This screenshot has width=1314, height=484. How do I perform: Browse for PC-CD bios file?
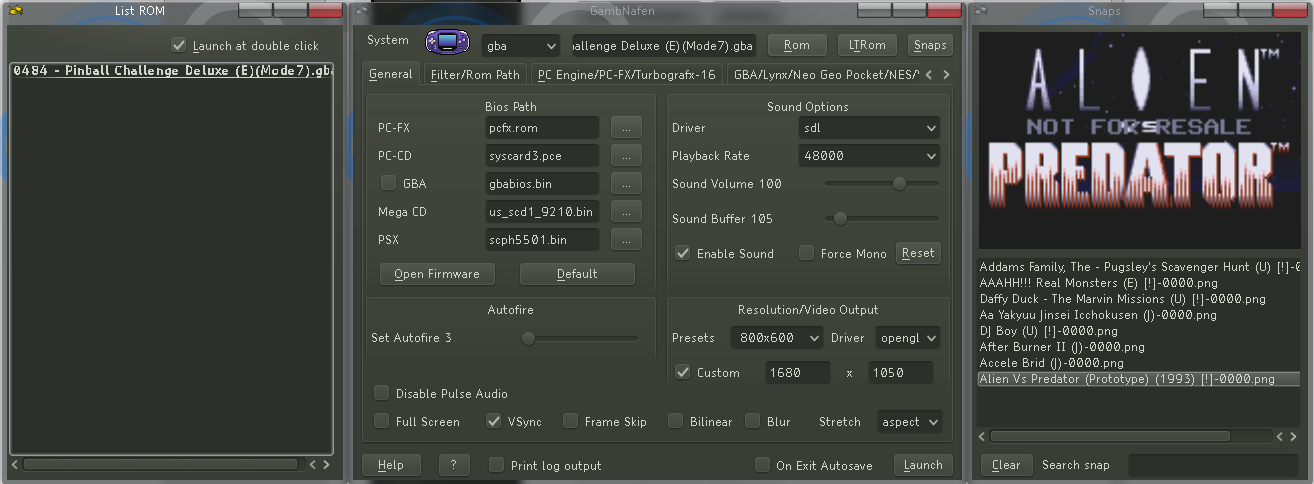click(x=626, y=156)
